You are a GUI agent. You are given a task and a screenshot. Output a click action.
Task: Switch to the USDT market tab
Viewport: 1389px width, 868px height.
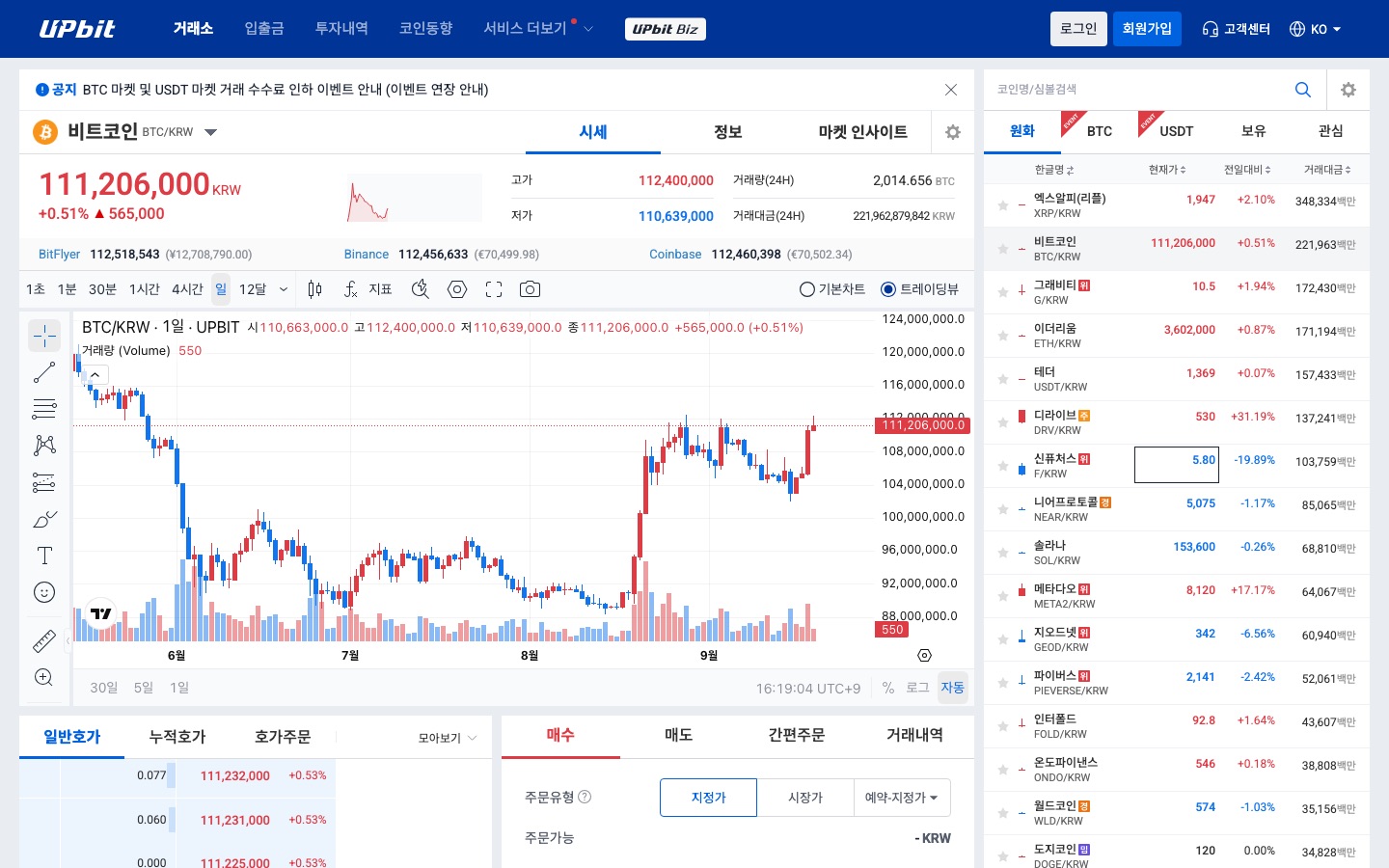coord(1177,131)
